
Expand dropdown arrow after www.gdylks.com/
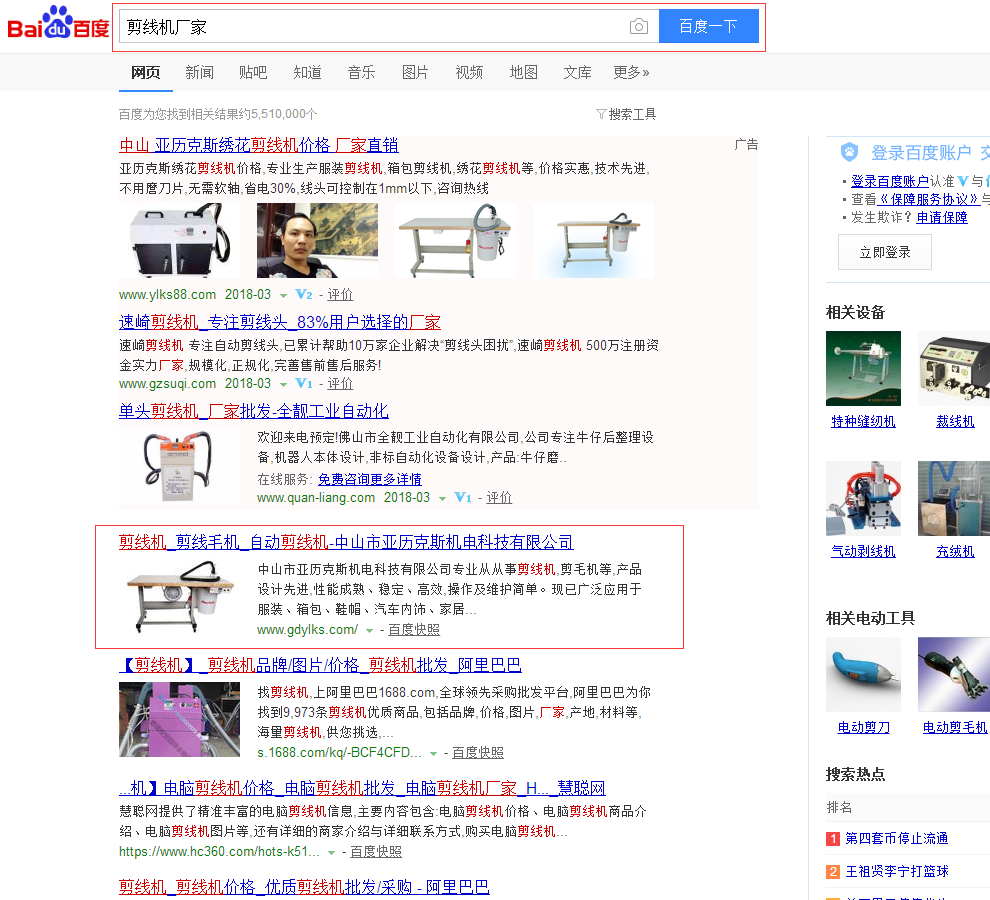[369, 631]
